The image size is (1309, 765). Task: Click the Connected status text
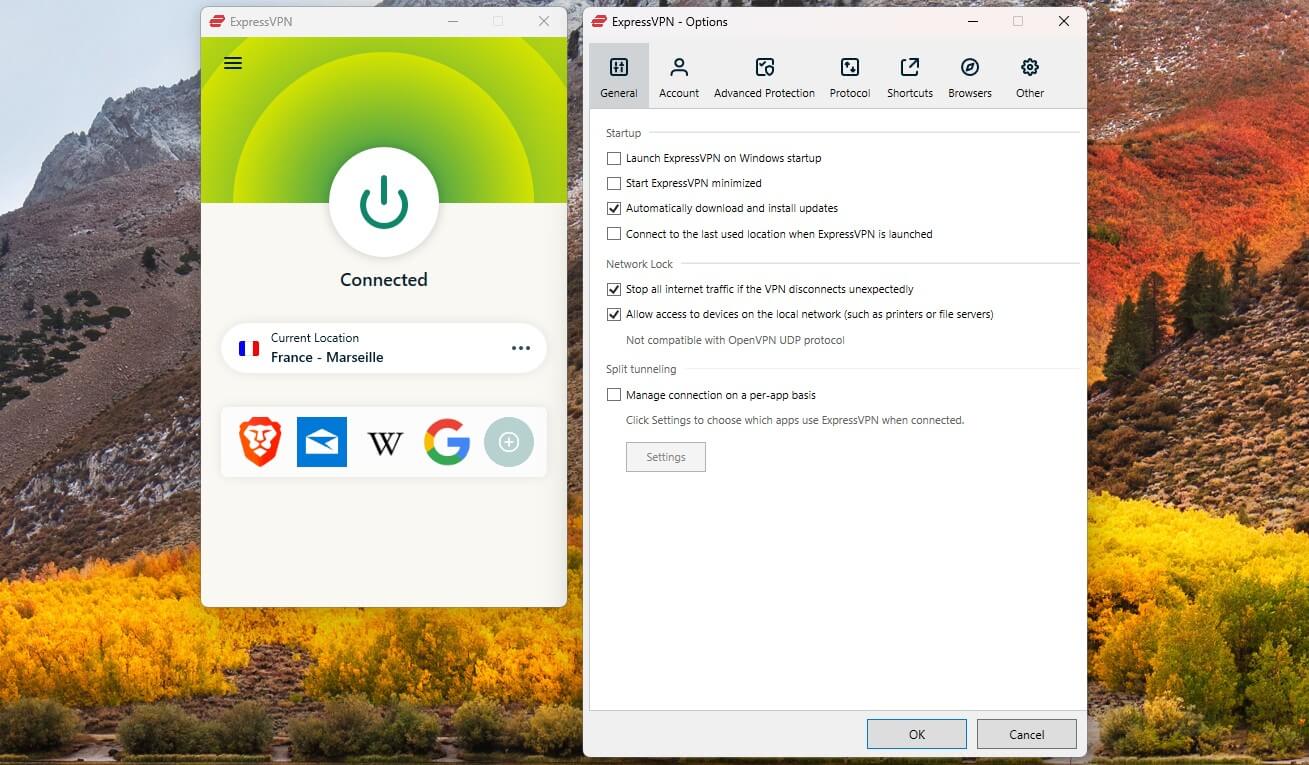pos(384,280)
